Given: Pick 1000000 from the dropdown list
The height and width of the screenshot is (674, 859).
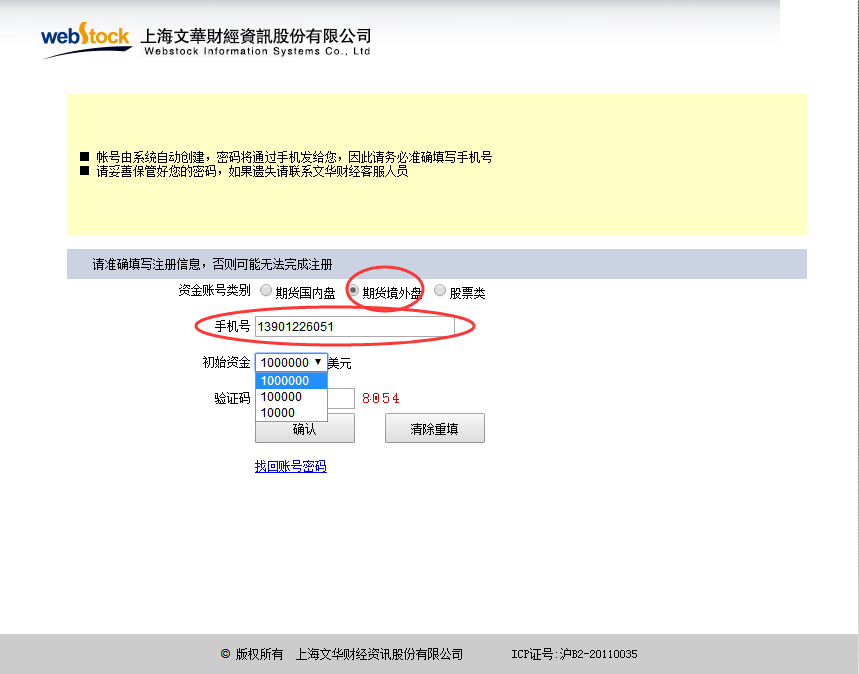Looking at the screenshot, I should [x=291, y=381].
